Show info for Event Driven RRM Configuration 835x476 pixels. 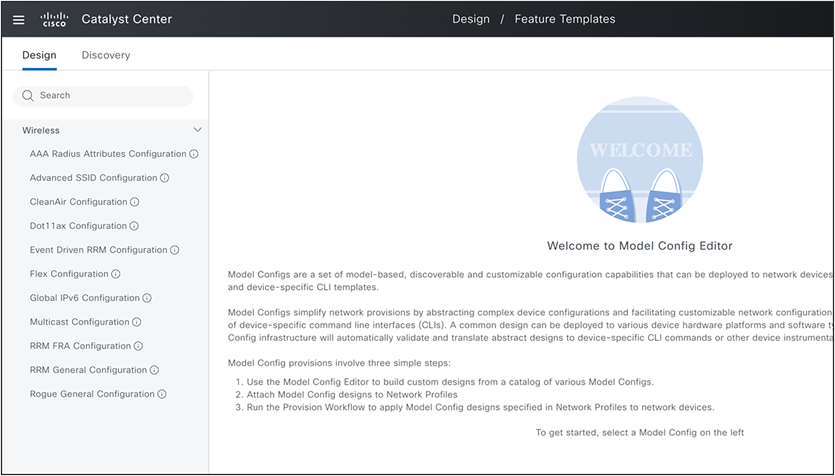(x=175, y=250)
